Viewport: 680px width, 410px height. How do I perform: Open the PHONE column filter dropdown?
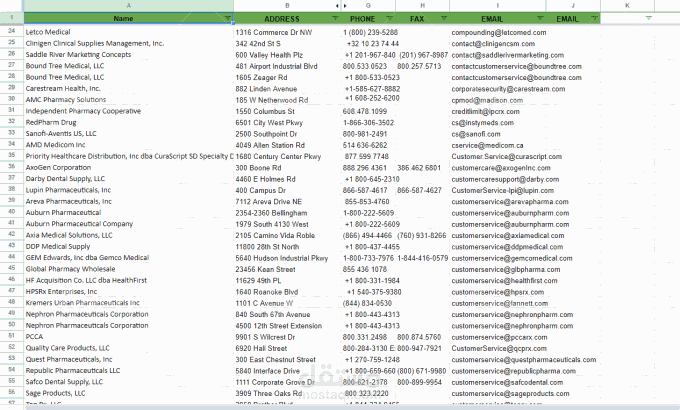click(389, 18)
